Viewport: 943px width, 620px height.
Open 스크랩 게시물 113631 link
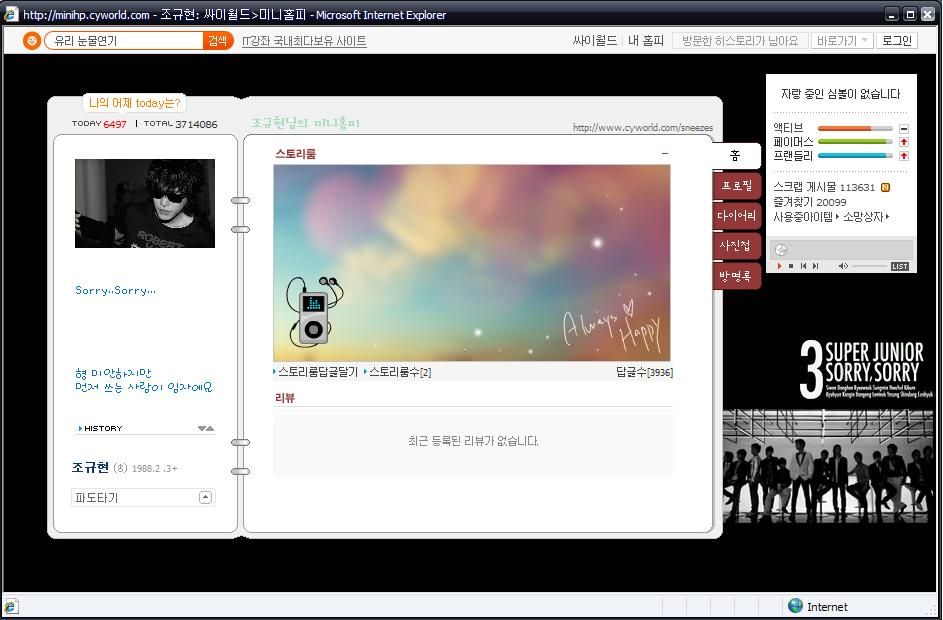point(824,187)
